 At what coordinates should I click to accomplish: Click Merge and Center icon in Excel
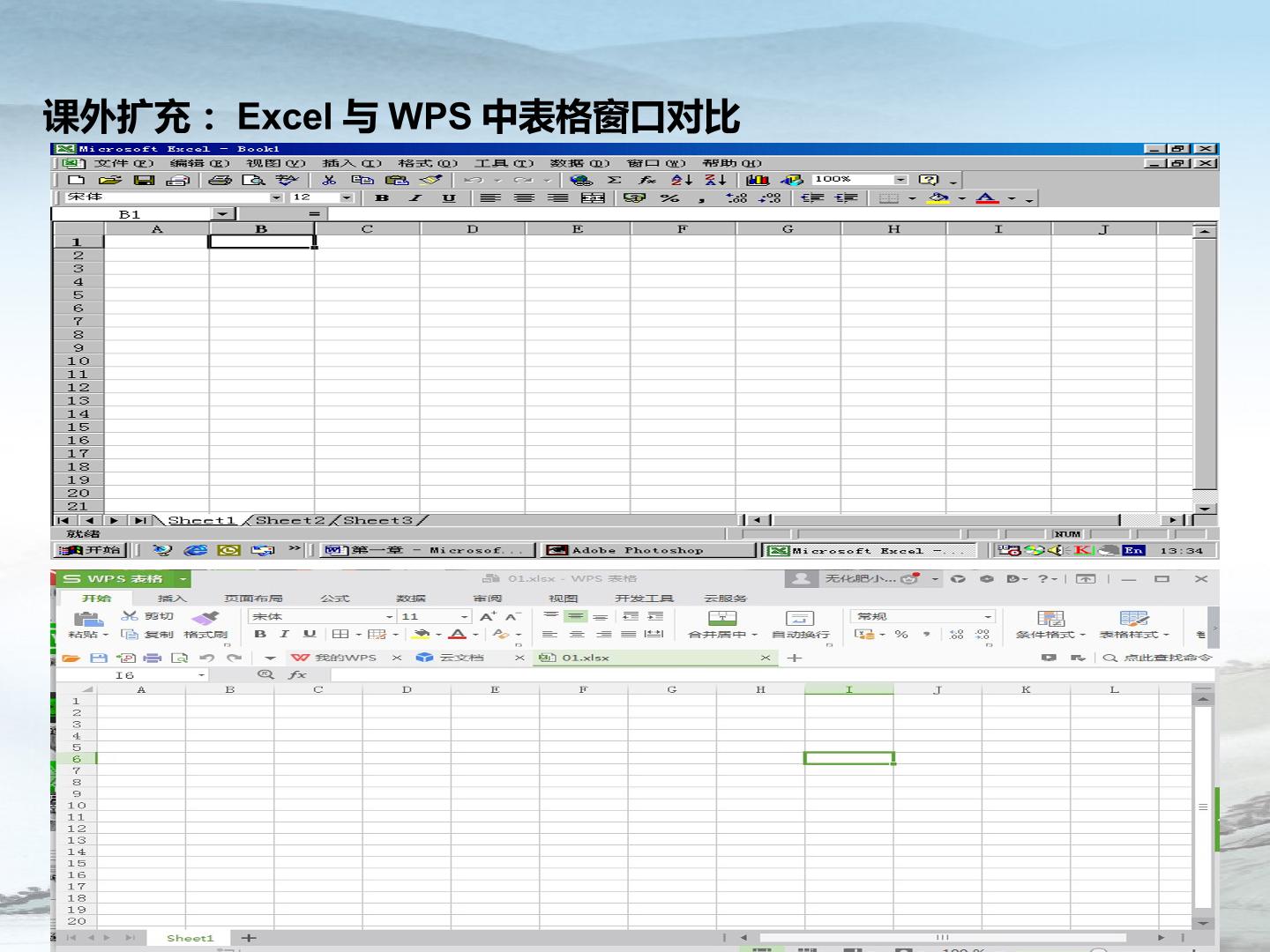click(x=592, y=197)
